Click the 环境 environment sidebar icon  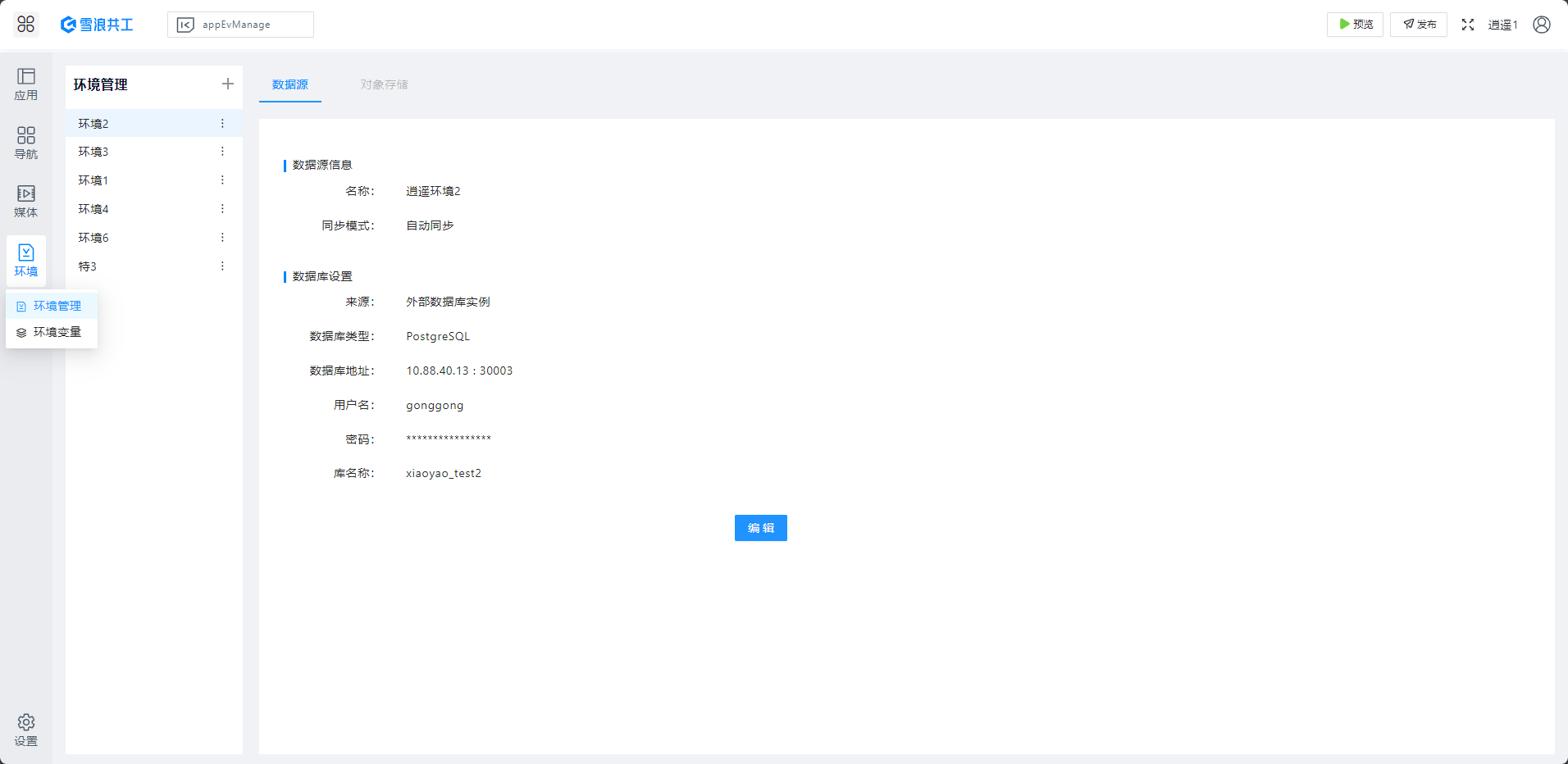click(26, 260)
